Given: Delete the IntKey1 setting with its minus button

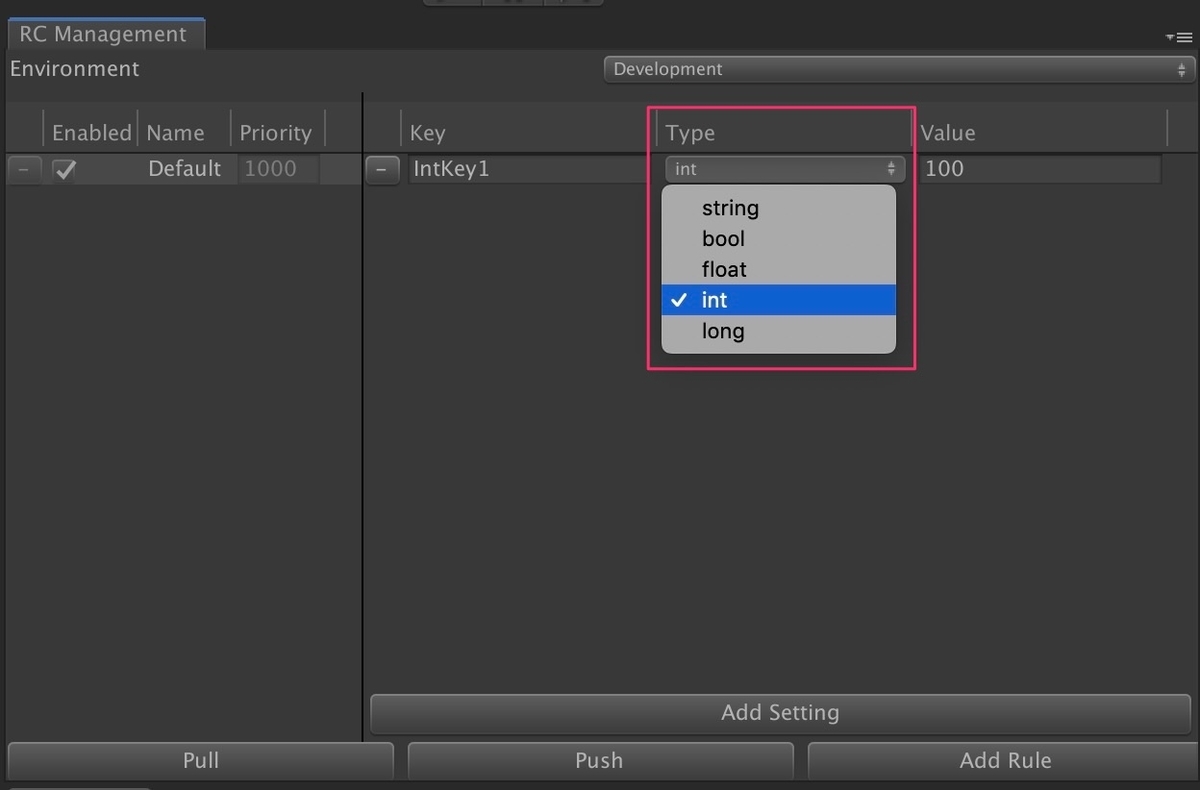Looking at the screenshot, I should (x=383, y=169).
